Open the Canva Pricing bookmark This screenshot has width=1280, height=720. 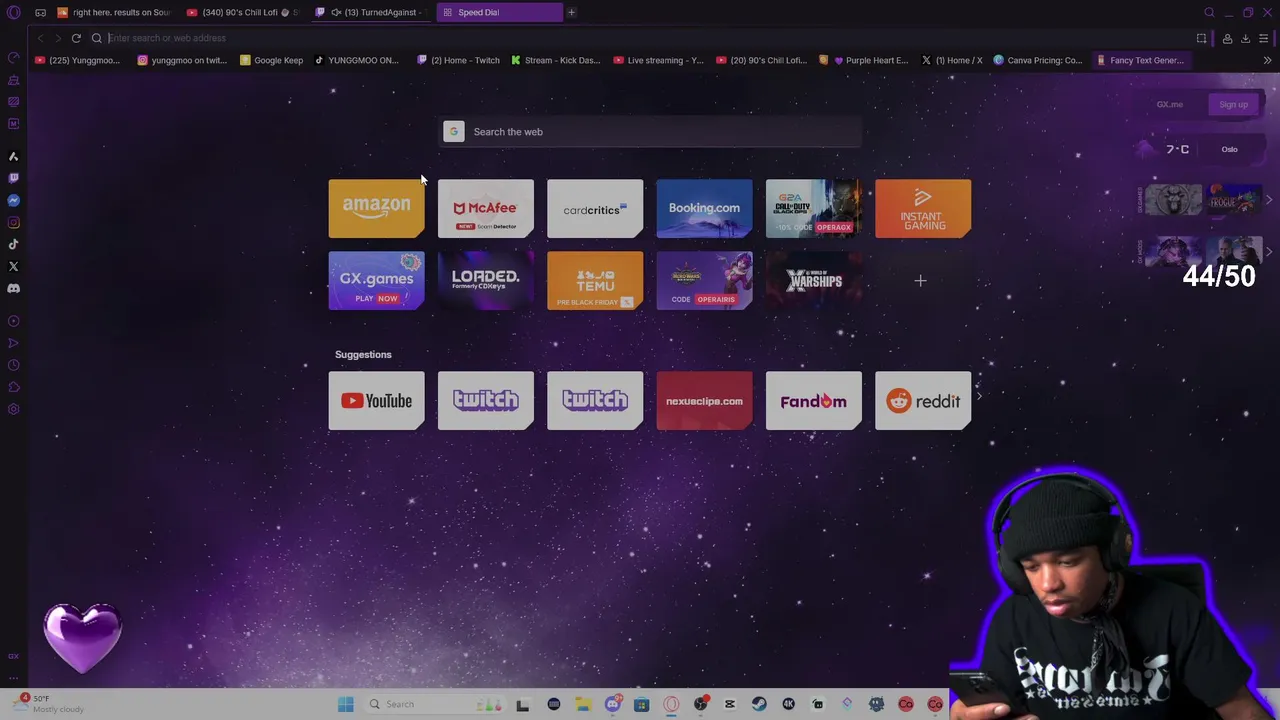(1037, 60)
